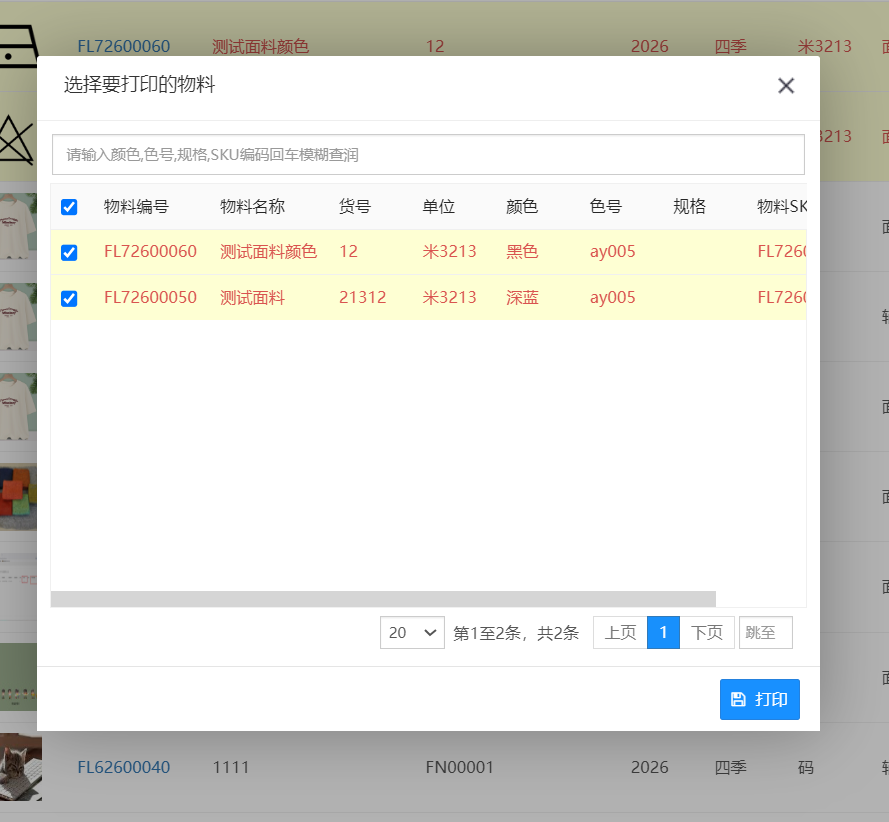Select the 测试面料颜色 row name cell
Image resolution: width=889 pixels, height=822 pixels.
268,252
